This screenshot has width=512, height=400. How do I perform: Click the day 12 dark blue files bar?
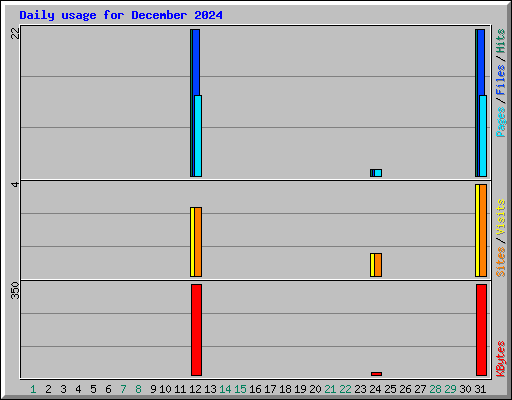coord(196,62)
